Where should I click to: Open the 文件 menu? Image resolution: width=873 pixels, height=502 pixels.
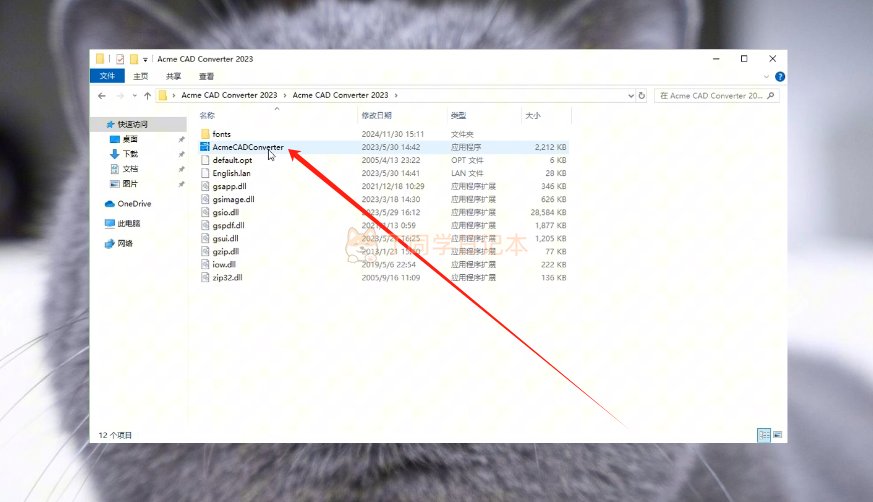pos(107,76)
